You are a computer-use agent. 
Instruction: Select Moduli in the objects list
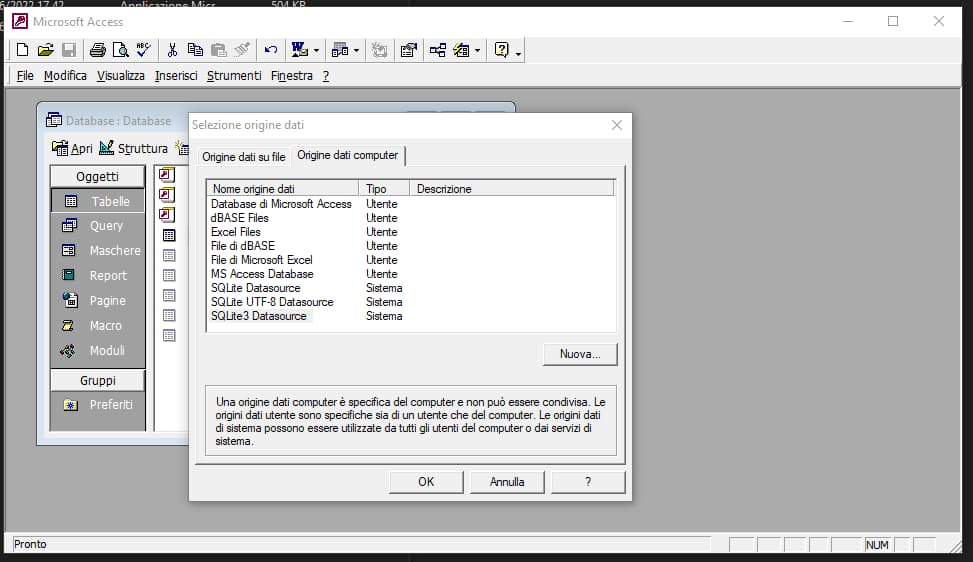pyautogui.click(x=97, y=350)
